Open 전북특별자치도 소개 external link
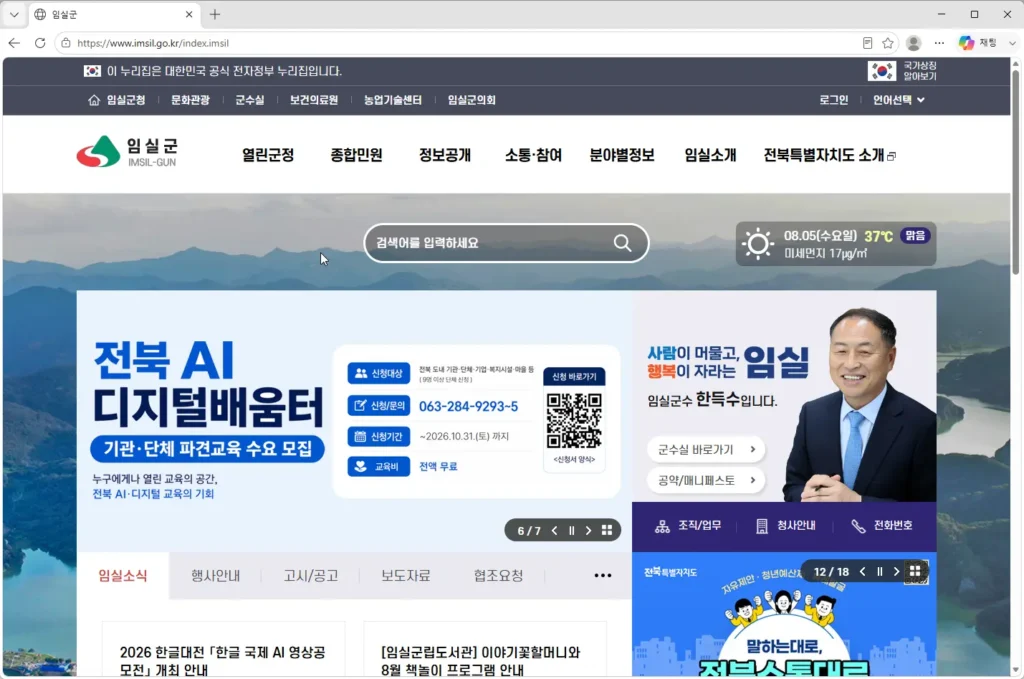This screenshot has height=679, width=1024. coord(829,155)
